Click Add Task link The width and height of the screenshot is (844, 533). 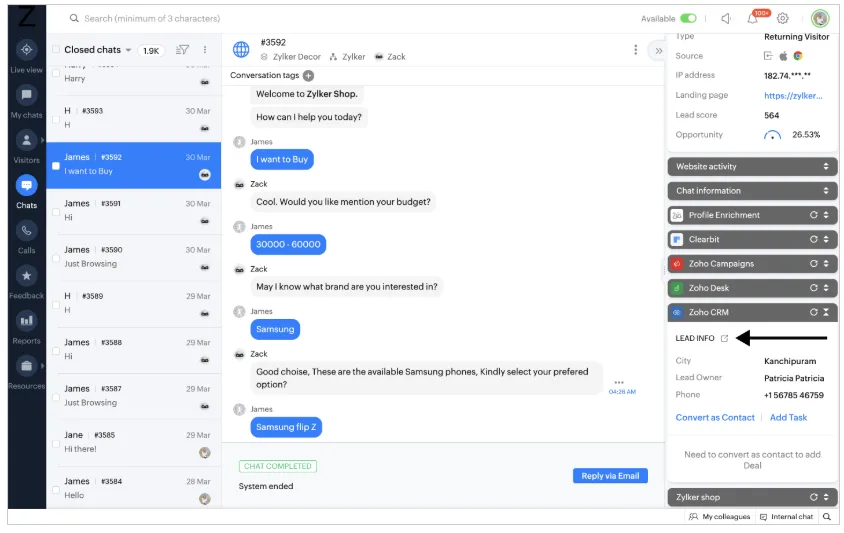click(x=788, y=418)
